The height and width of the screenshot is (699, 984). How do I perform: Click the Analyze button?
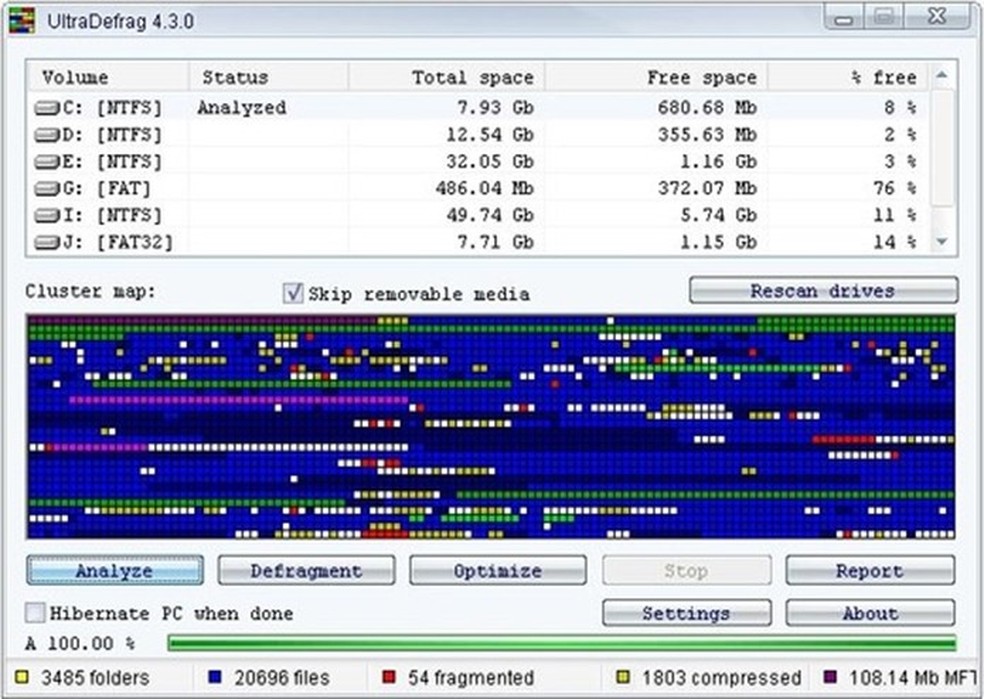click(x=115, y=570)
